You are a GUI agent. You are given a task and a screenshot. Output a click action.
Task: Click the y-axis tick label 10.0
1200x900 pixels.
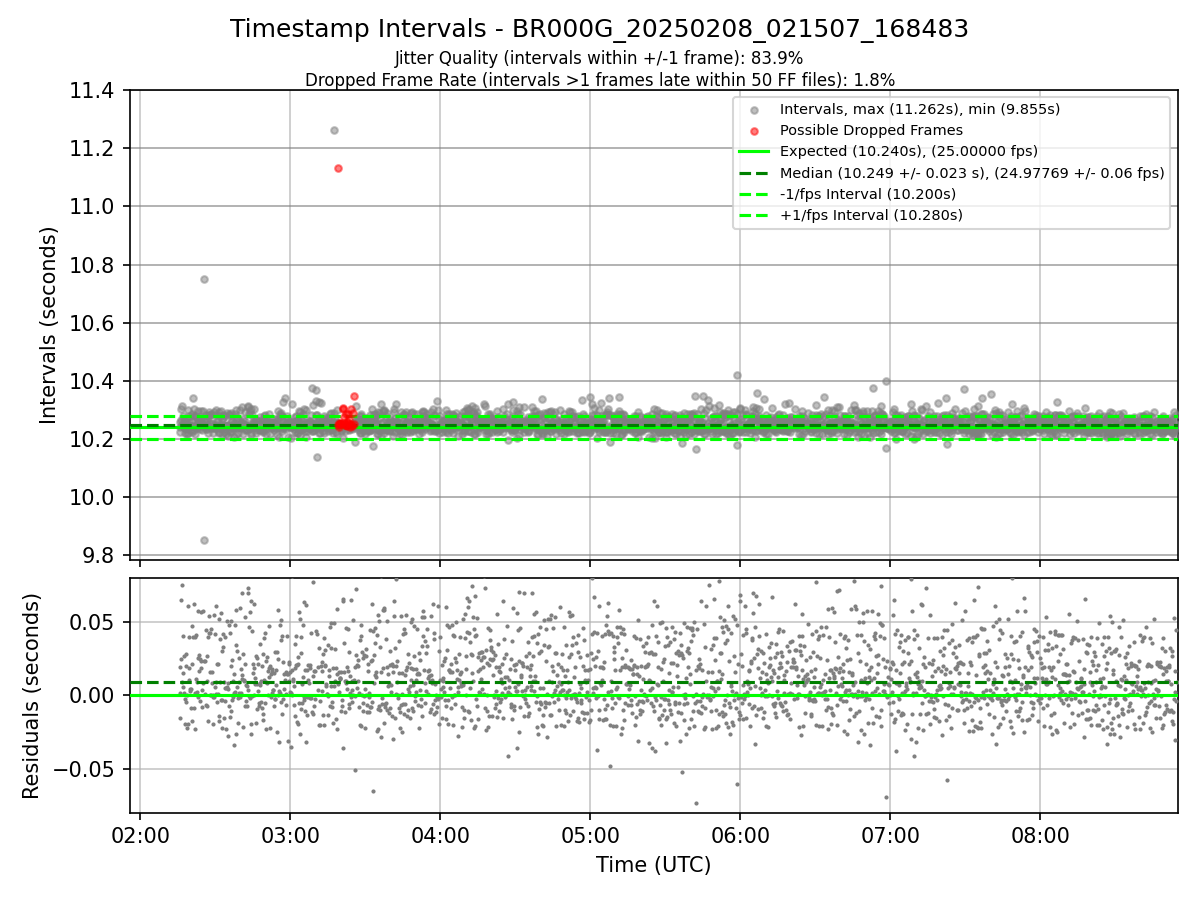(94, 497)
